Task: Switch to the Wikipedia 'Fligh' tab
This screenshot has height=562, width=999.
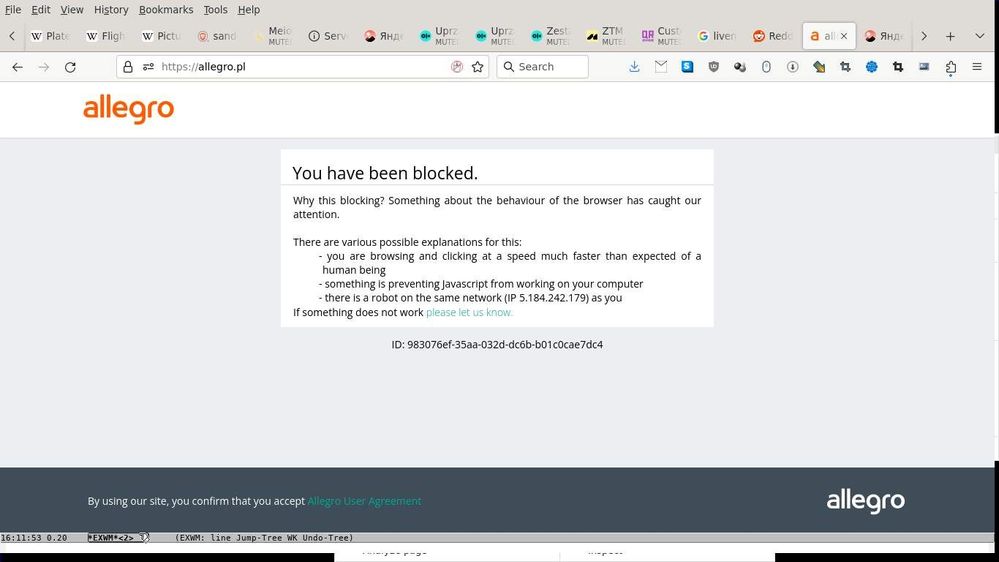Action: click(106, 36)
